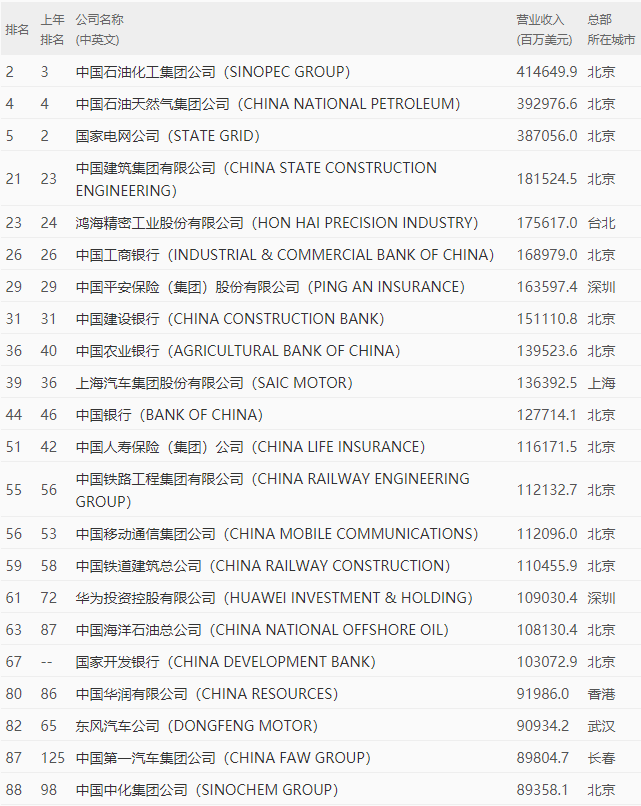The image size is (641, 806).
Task: Click city 武汉 in Dongfeng Motor row
Action: click(601, 725)
